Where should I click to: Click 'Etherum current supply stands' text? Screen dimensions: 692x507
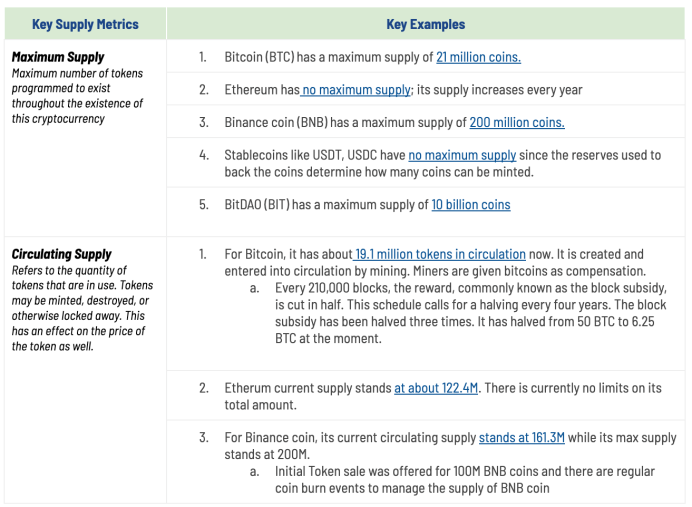(308, 388)
